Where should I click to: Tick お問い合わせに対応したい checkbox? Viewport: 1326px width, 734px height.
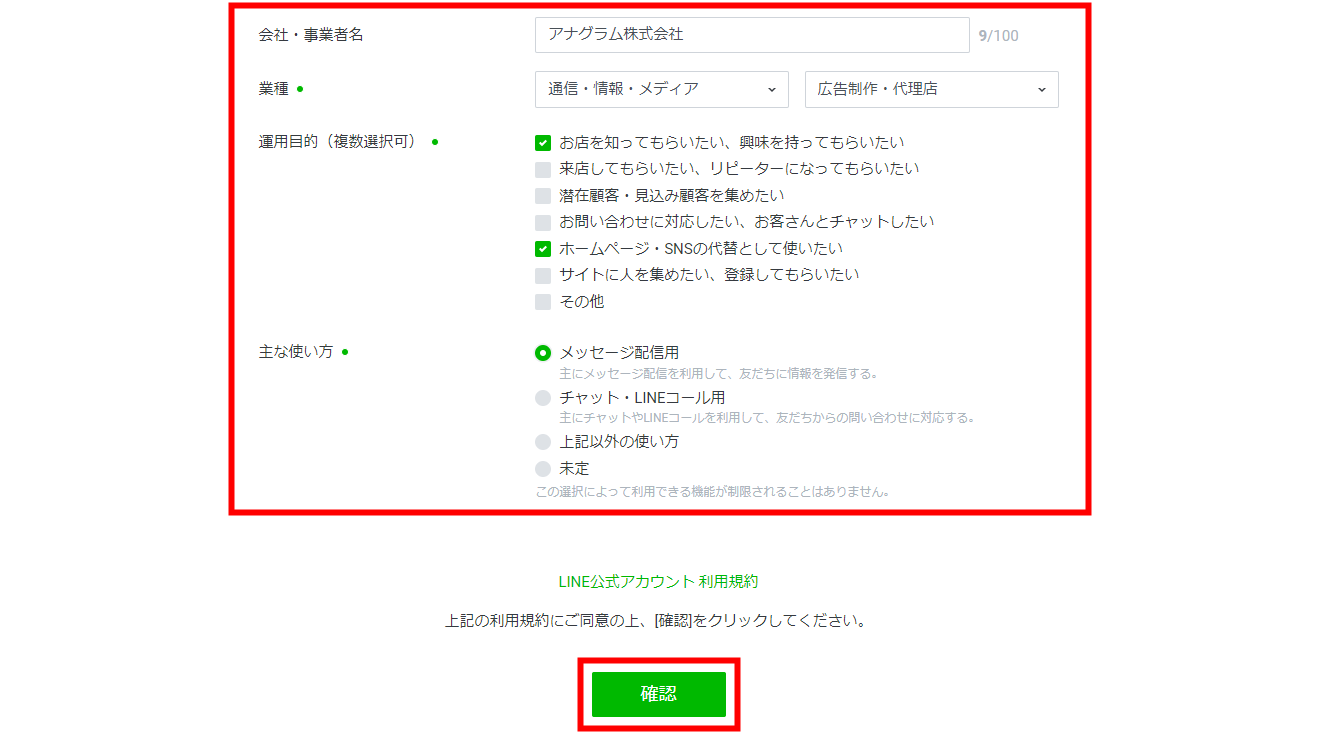[x=543, y=222]
